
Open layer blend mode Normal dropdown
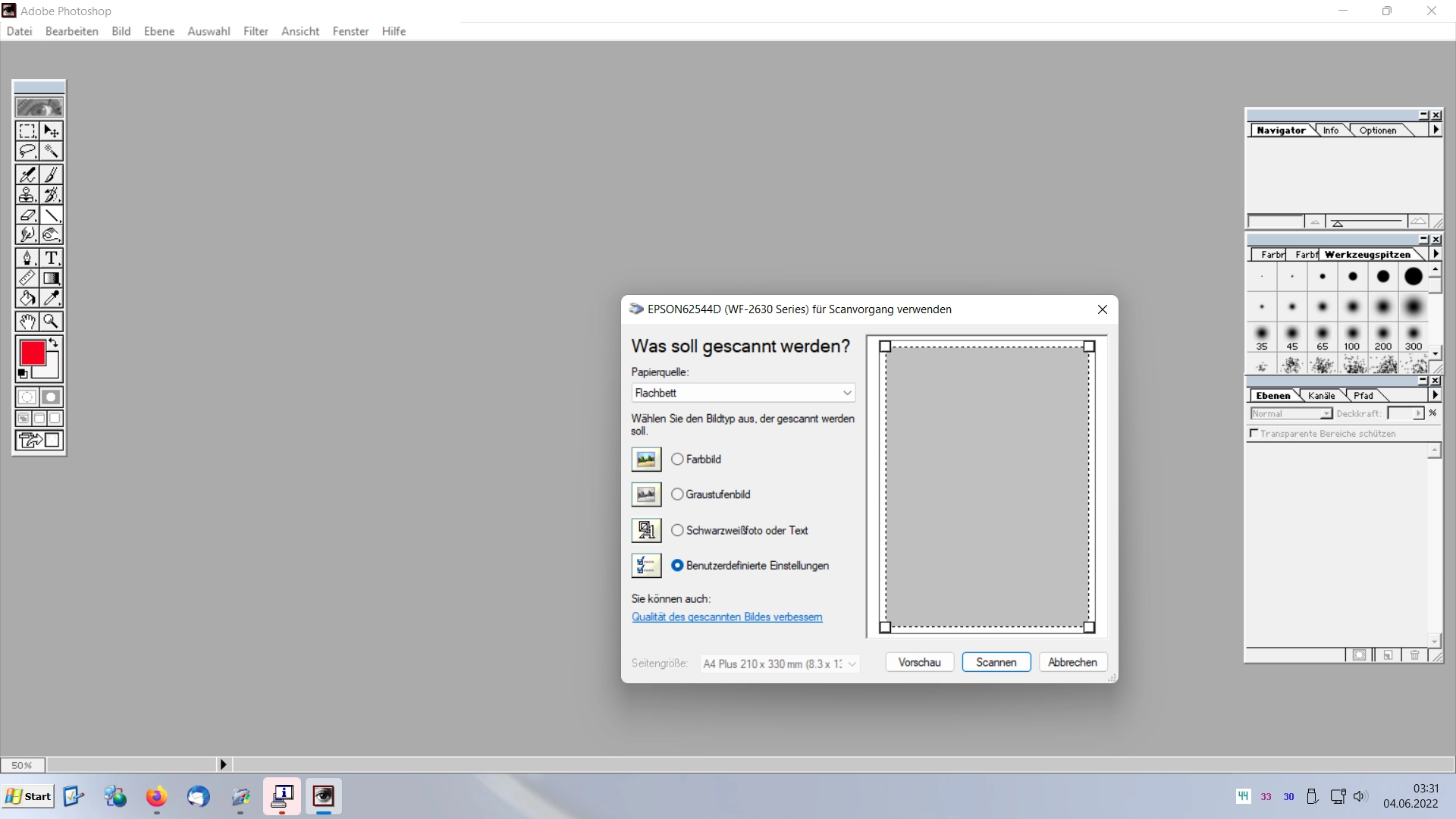coord(1291,413)
